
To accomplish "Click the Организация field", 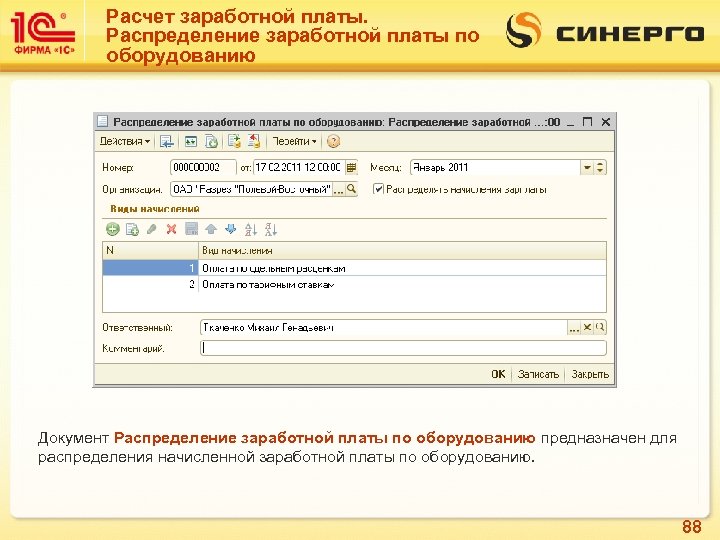I will point(251,189).
